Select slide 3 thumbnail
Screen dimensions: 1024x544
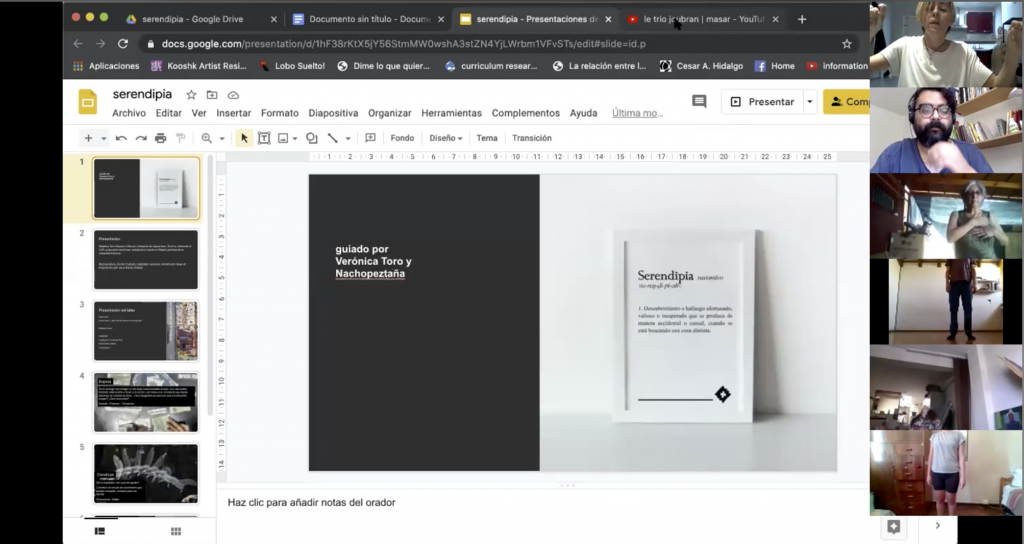click(x=146, y=330)
